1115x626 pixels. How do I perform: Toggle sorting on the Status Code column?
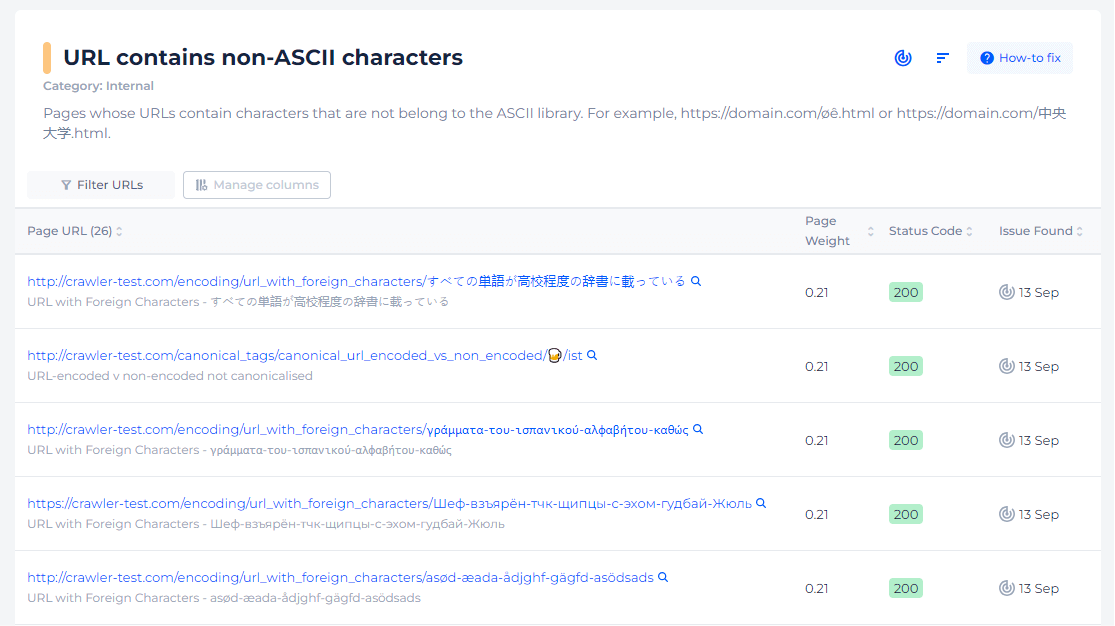(x=970, y=231)
